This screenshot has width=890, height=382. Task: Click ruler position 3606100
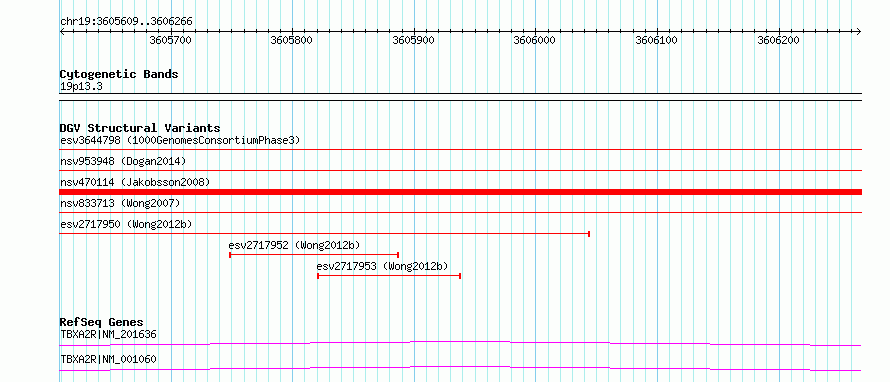657,40
